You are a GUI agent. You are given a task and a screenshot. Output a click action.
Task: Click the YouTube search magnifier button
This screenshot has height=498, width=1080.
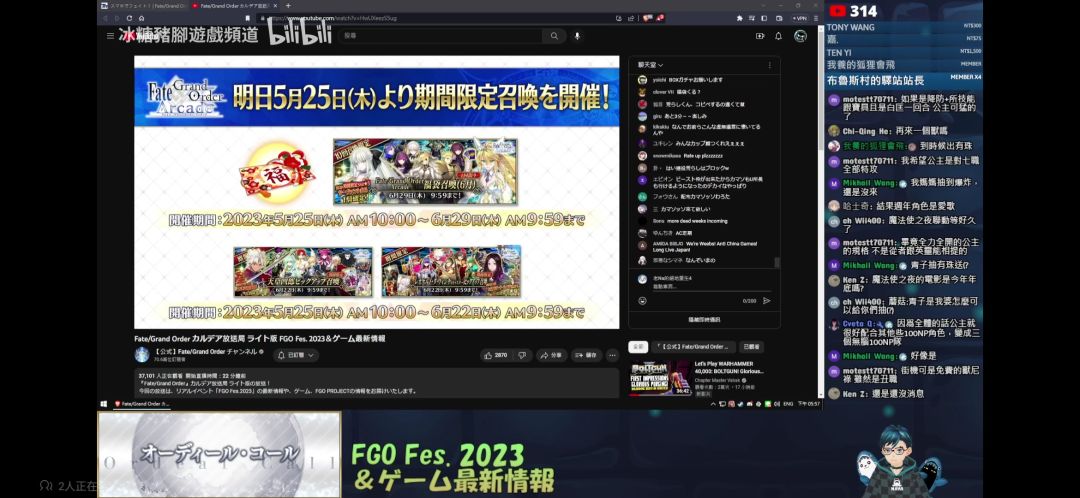[554, 36]
